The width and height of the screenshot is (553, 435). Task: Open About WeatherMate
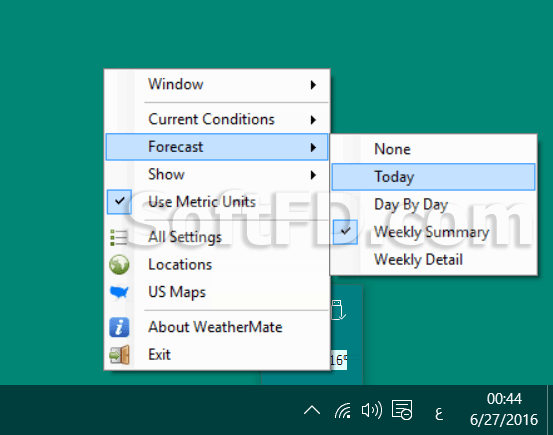point(217,327)
